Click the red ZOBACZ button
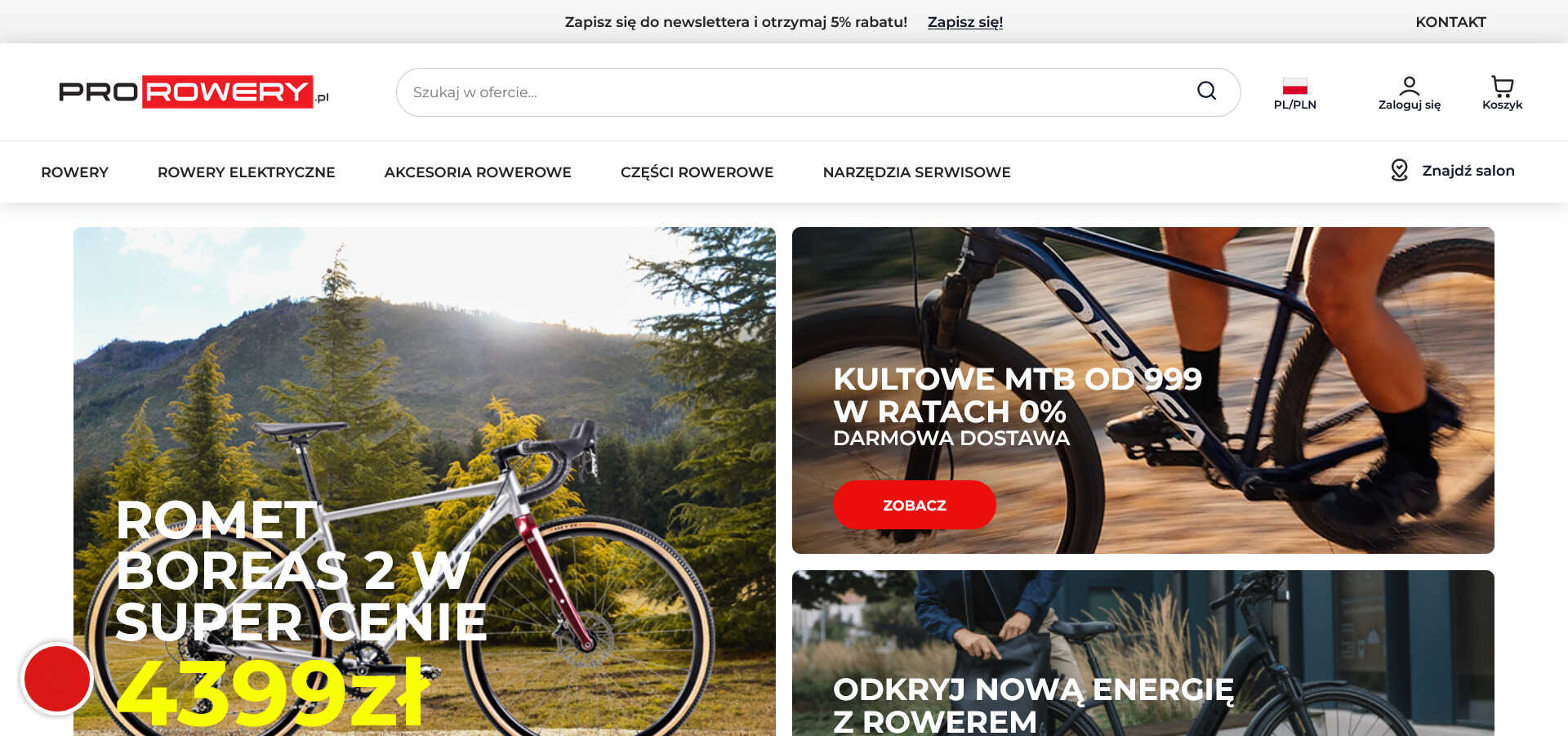Image resolution: width=1568 pixels, height=736 pixels. (x=914, y=505)
